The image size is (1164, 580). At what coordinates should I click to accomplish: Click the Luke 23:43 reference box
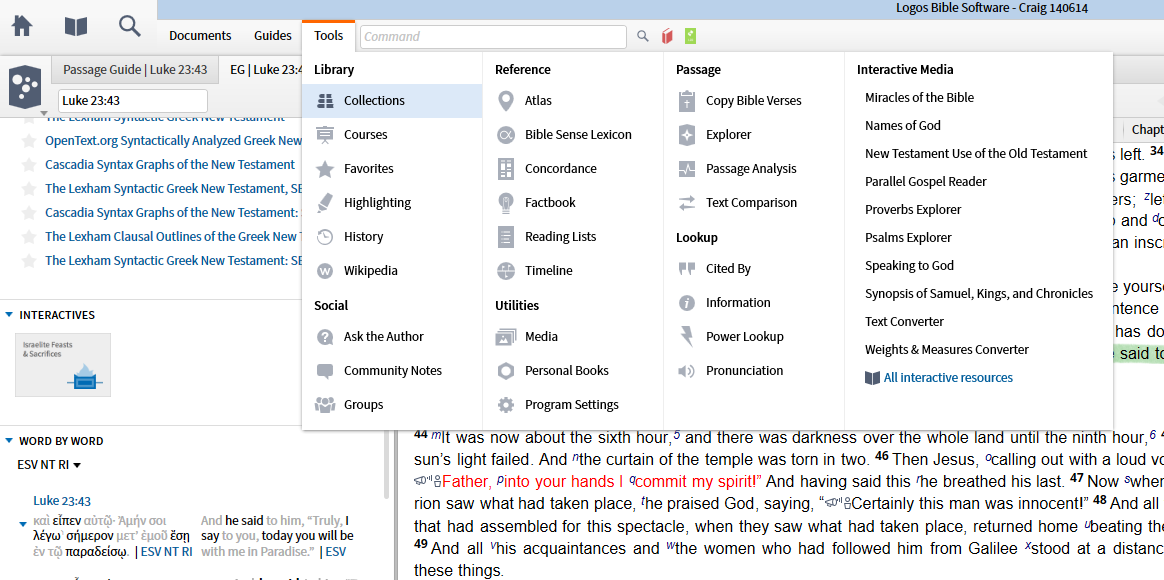(133, 101)
